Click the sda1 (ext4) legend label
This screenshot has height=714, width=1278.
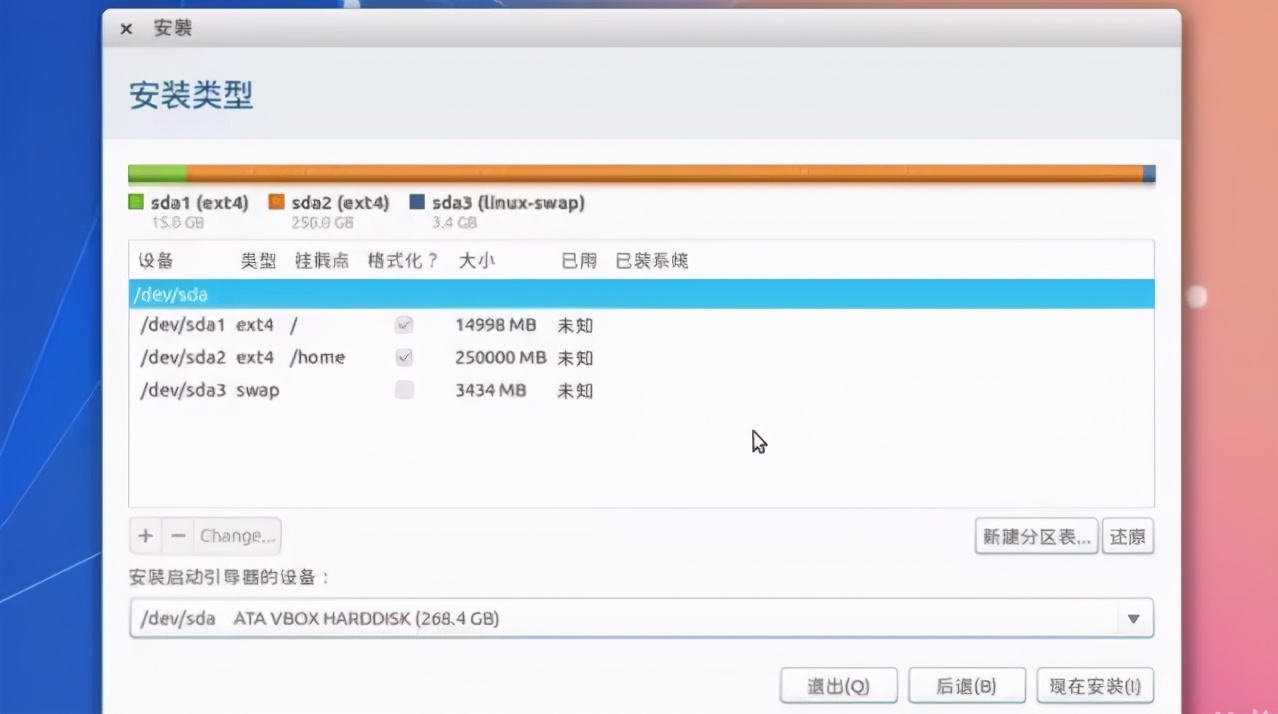tap(199, 203)
